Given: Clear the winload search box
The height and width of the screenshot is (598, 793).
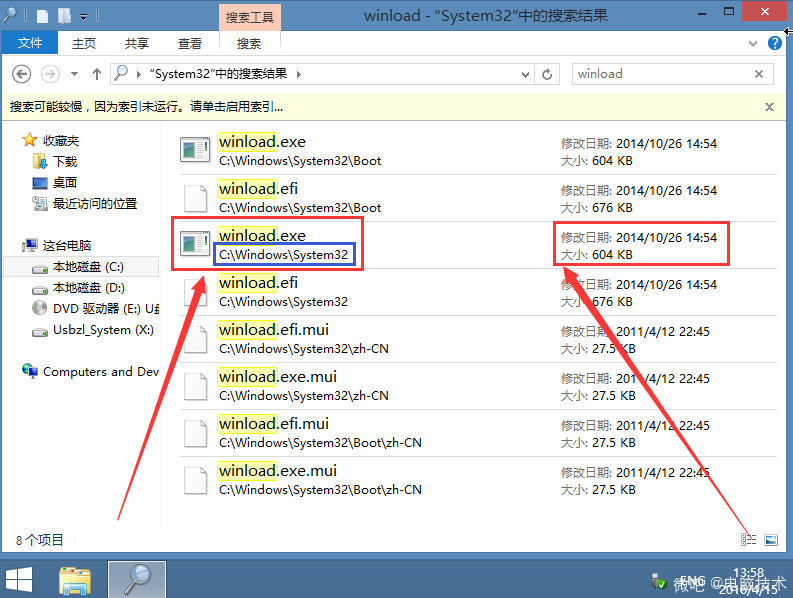Looking at the screenshot, I should (x=759, y=74).
